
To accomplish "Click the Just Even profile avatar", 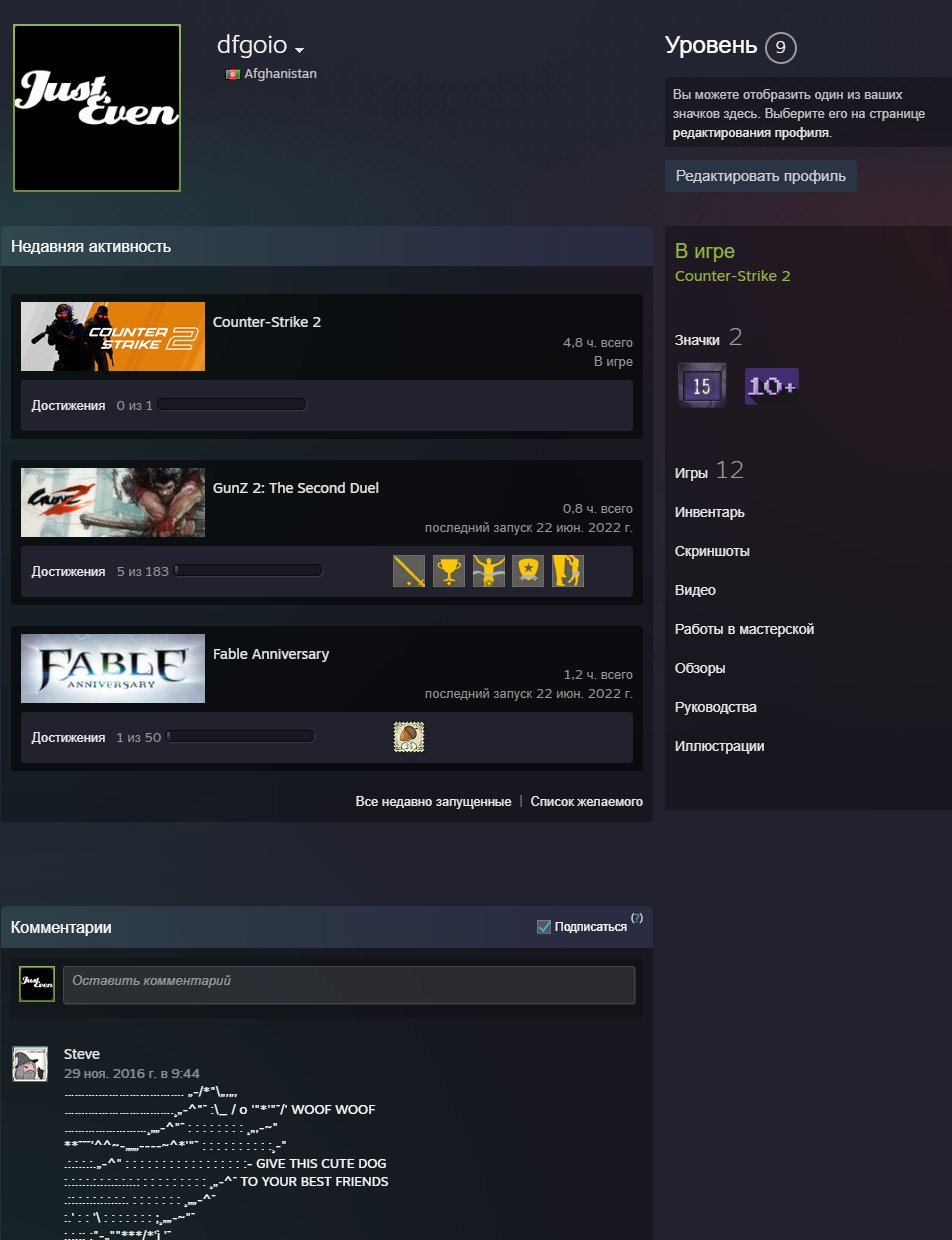I will [97, 108].
